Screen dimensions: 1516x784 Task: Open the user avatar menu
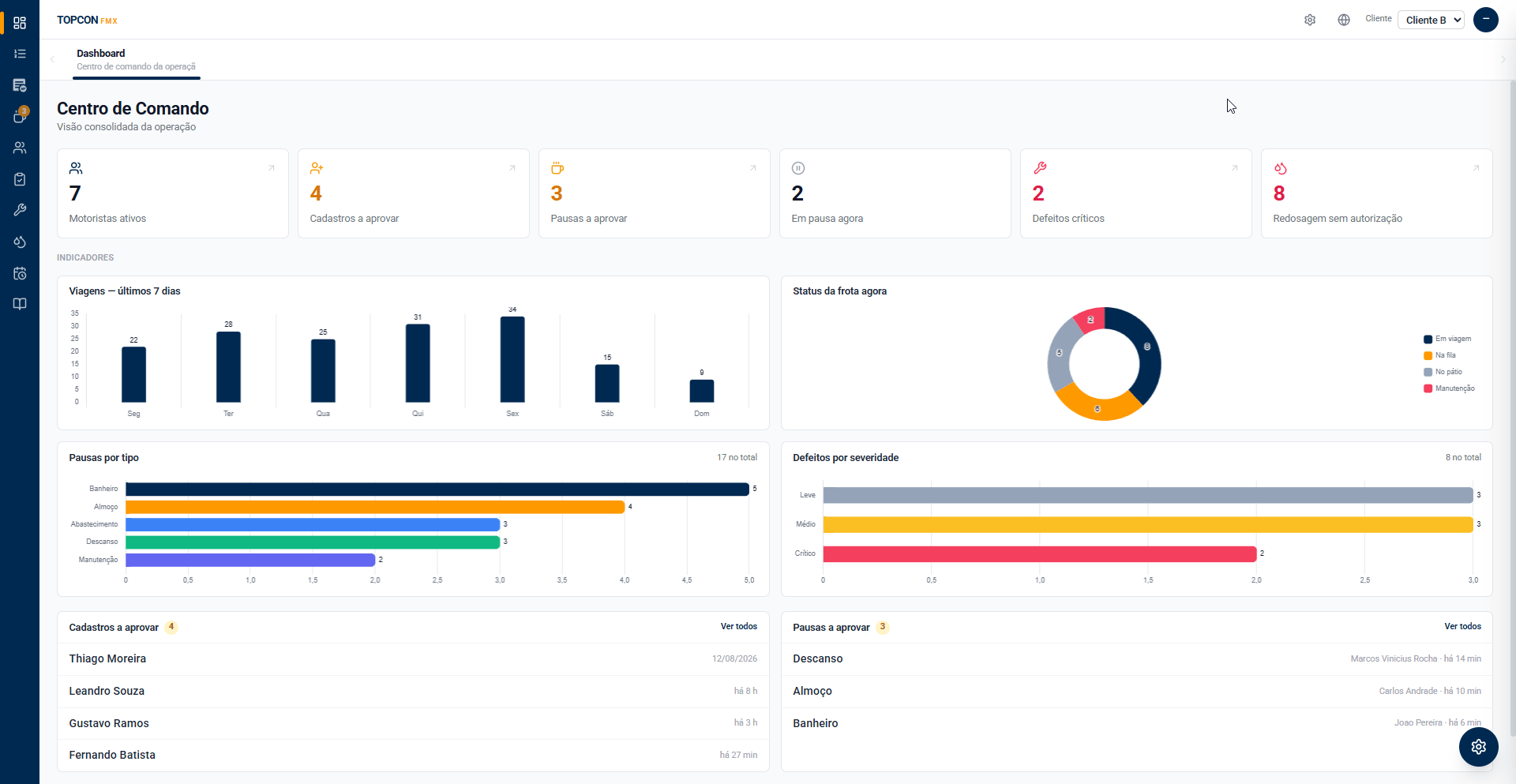click(1486, 20)
